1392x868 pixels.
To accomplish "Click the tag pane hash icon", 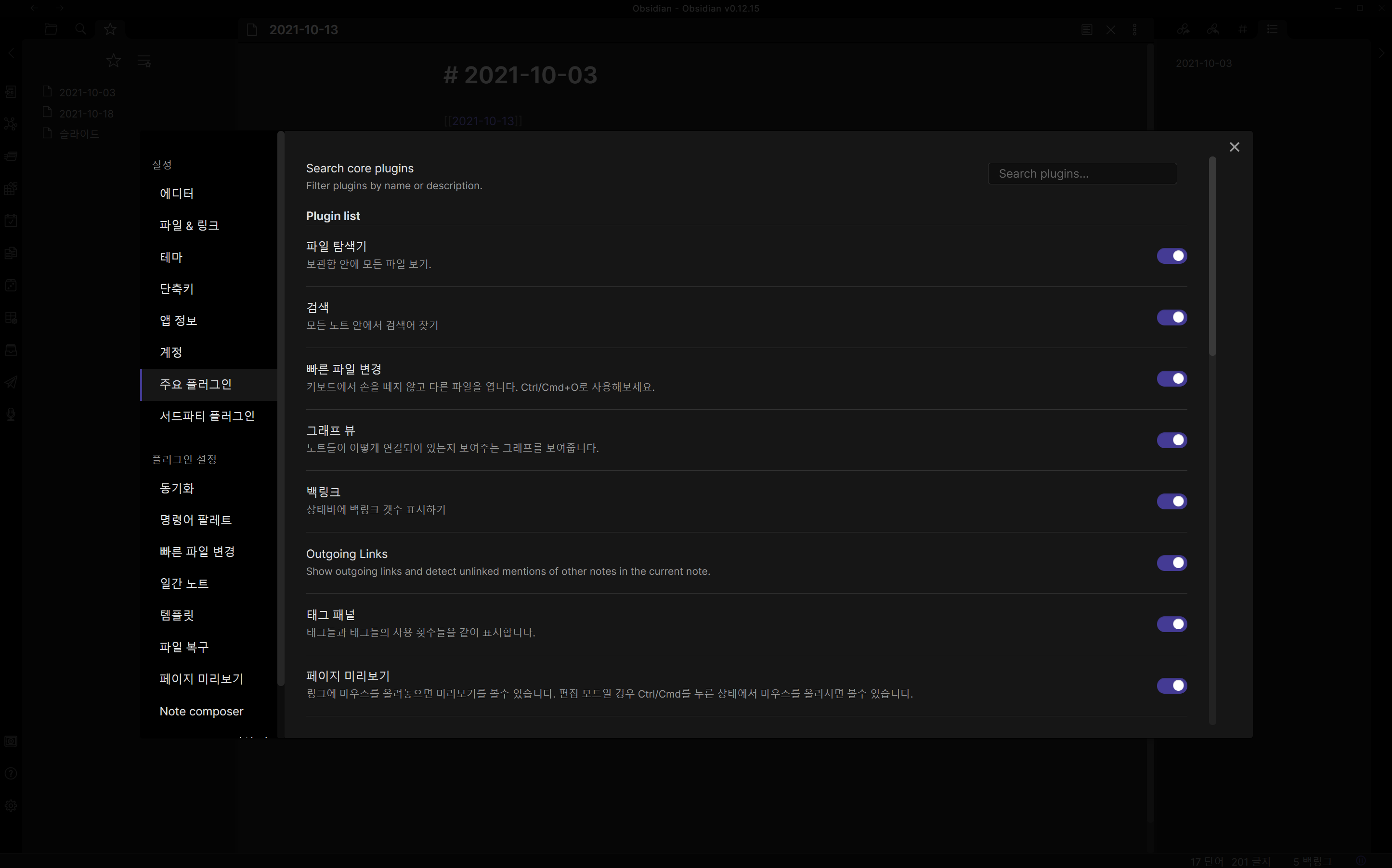I will coord(1243,29).
